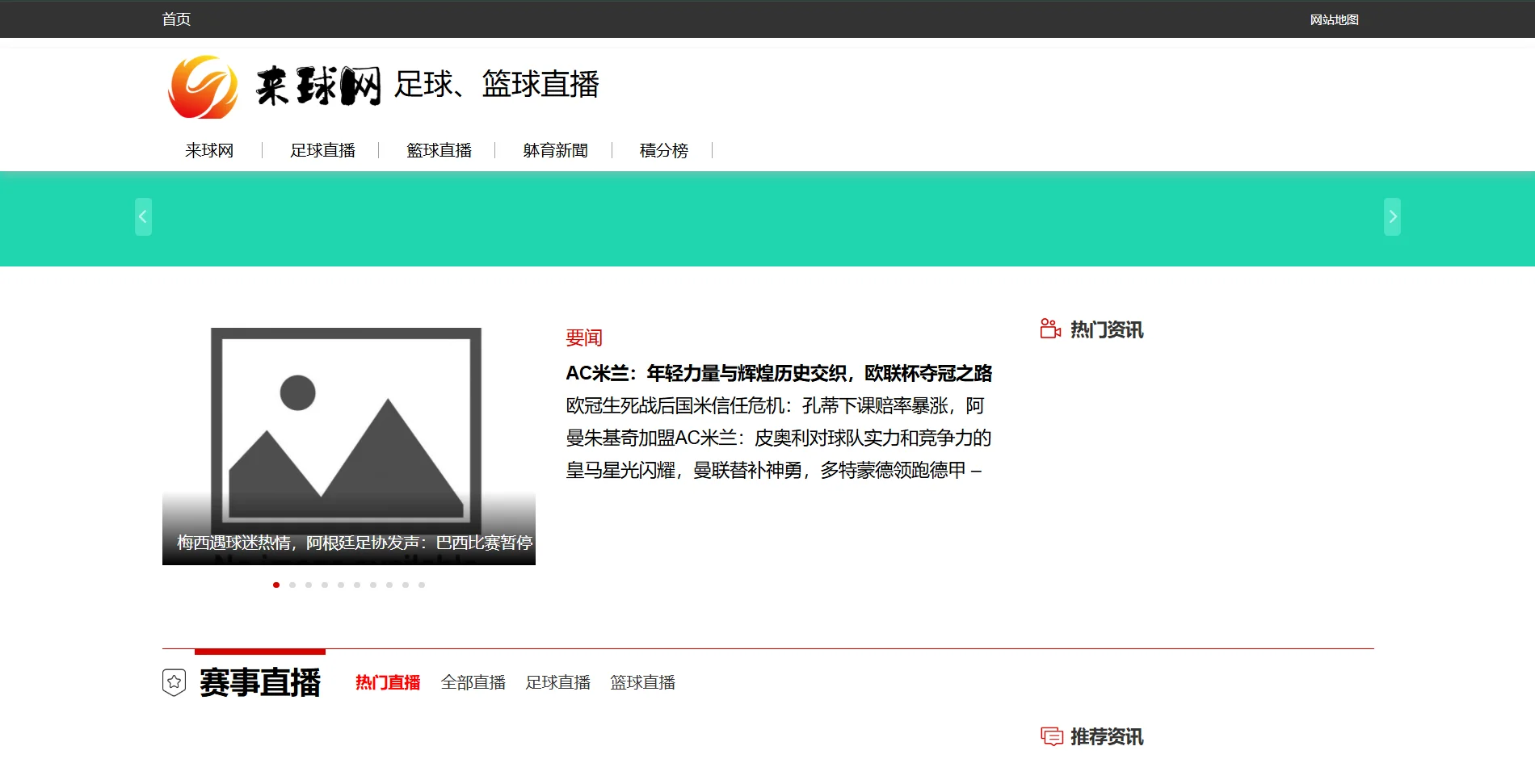This screenshot has height=784, width=1535.
Task: Select the last slideshow pagination dot
Action: pos(422,585)
